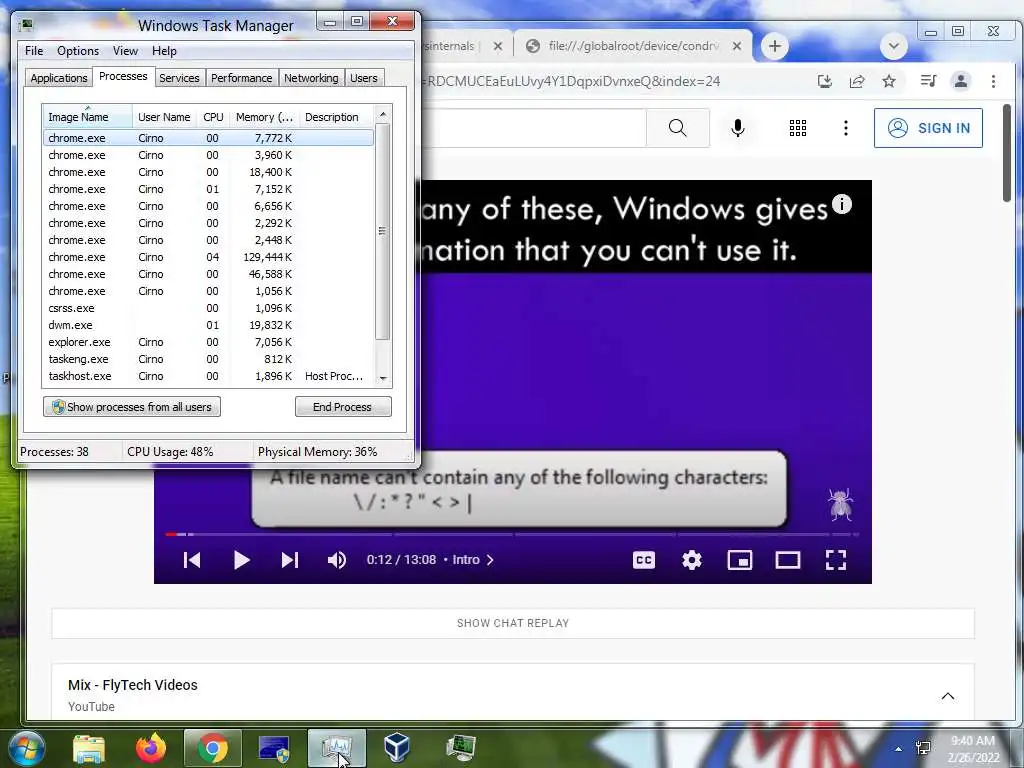1024x768 pixels.
Task: Open Chrome media controls icon
Action: [x=928, y=81]
